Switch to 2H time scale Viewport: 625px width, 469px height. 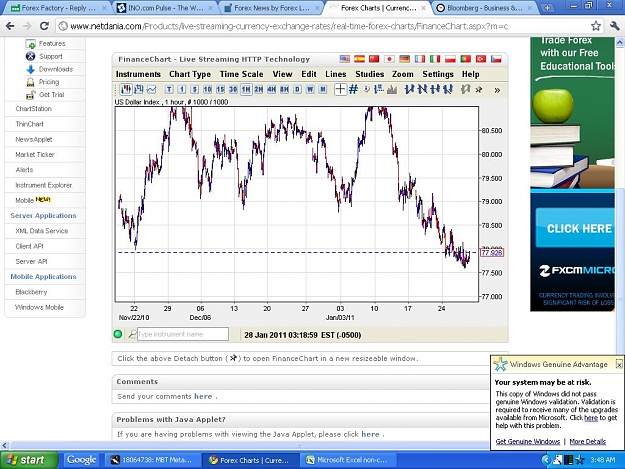coord(259,90)
